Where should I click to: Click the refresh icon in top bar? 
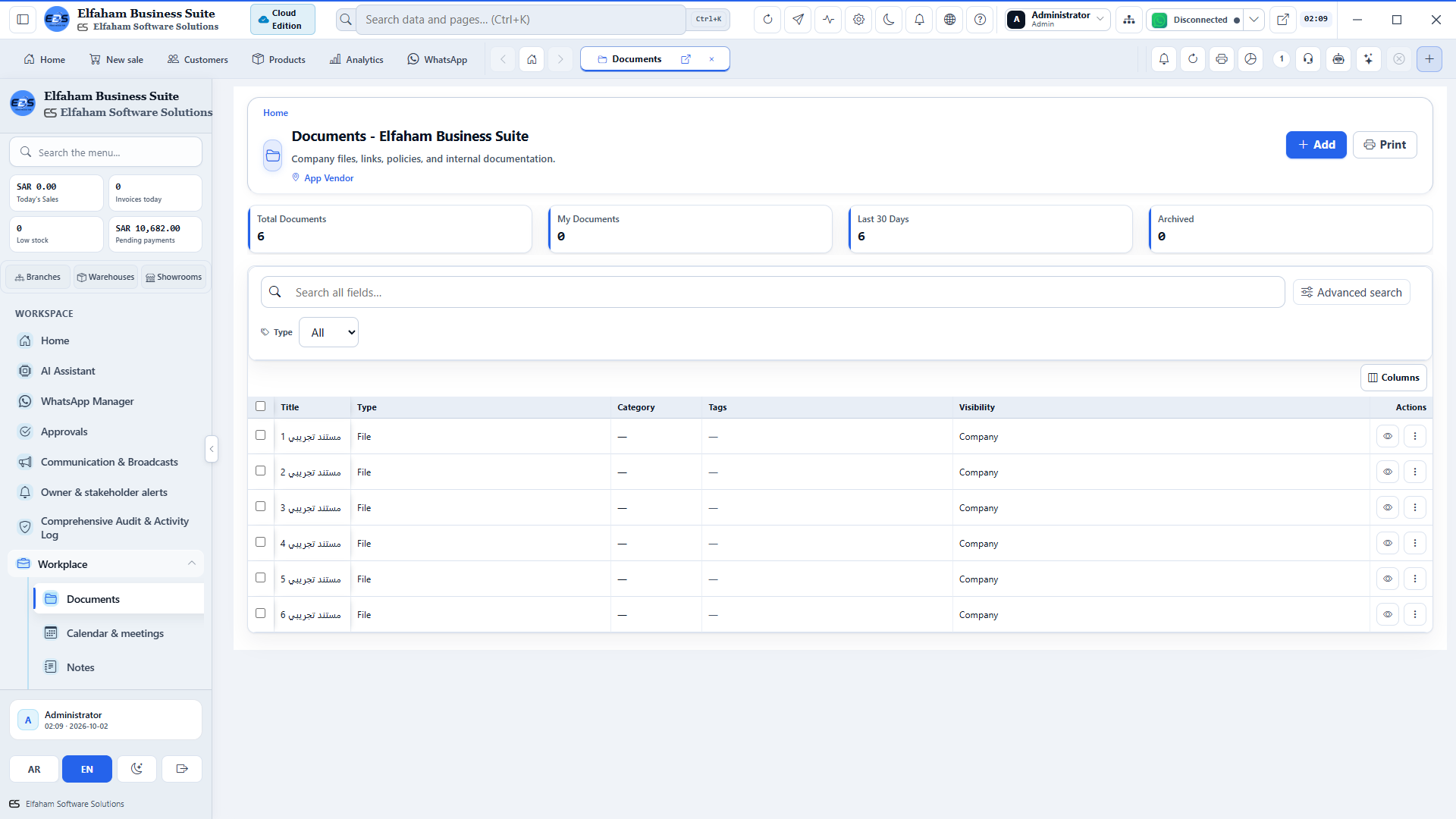(x=767, y=20)
